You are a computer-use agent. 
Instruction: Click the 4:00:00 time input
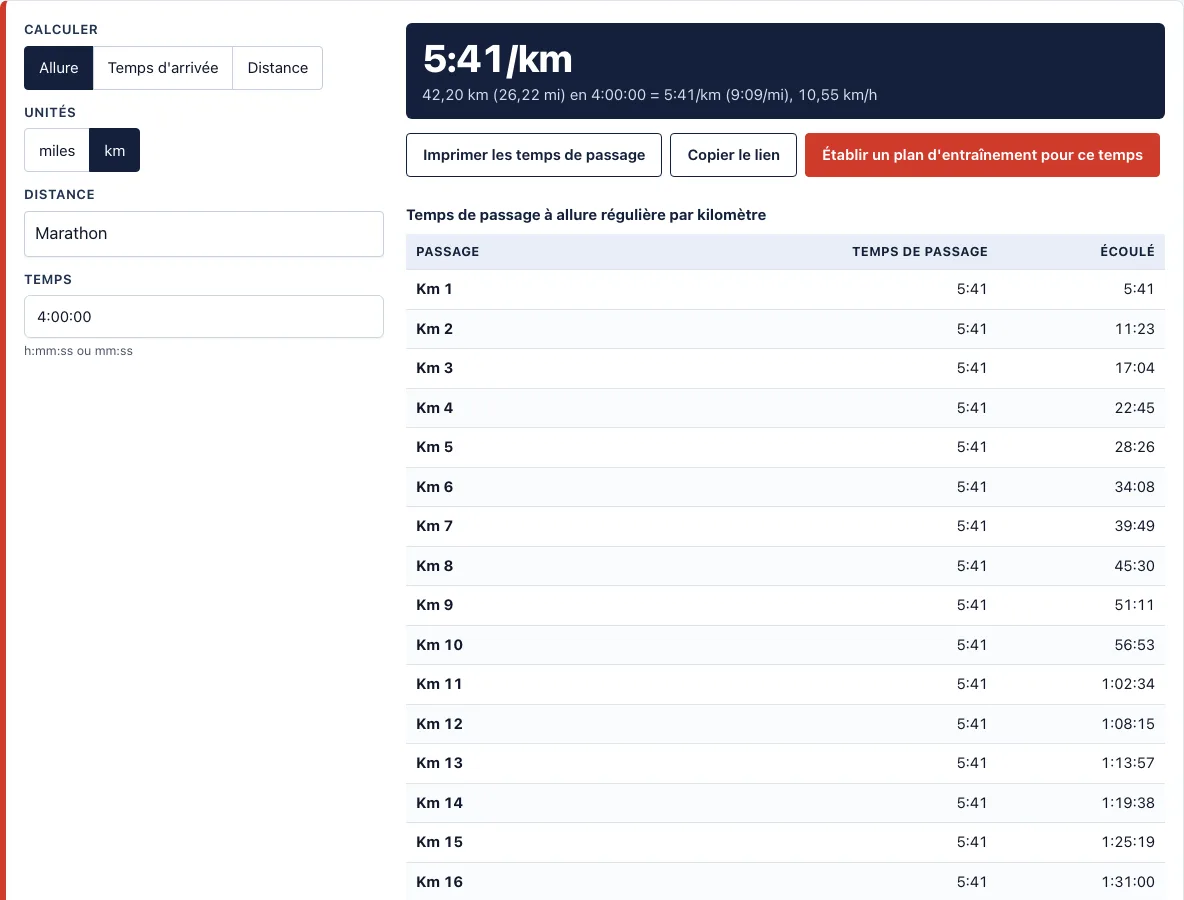204,316
